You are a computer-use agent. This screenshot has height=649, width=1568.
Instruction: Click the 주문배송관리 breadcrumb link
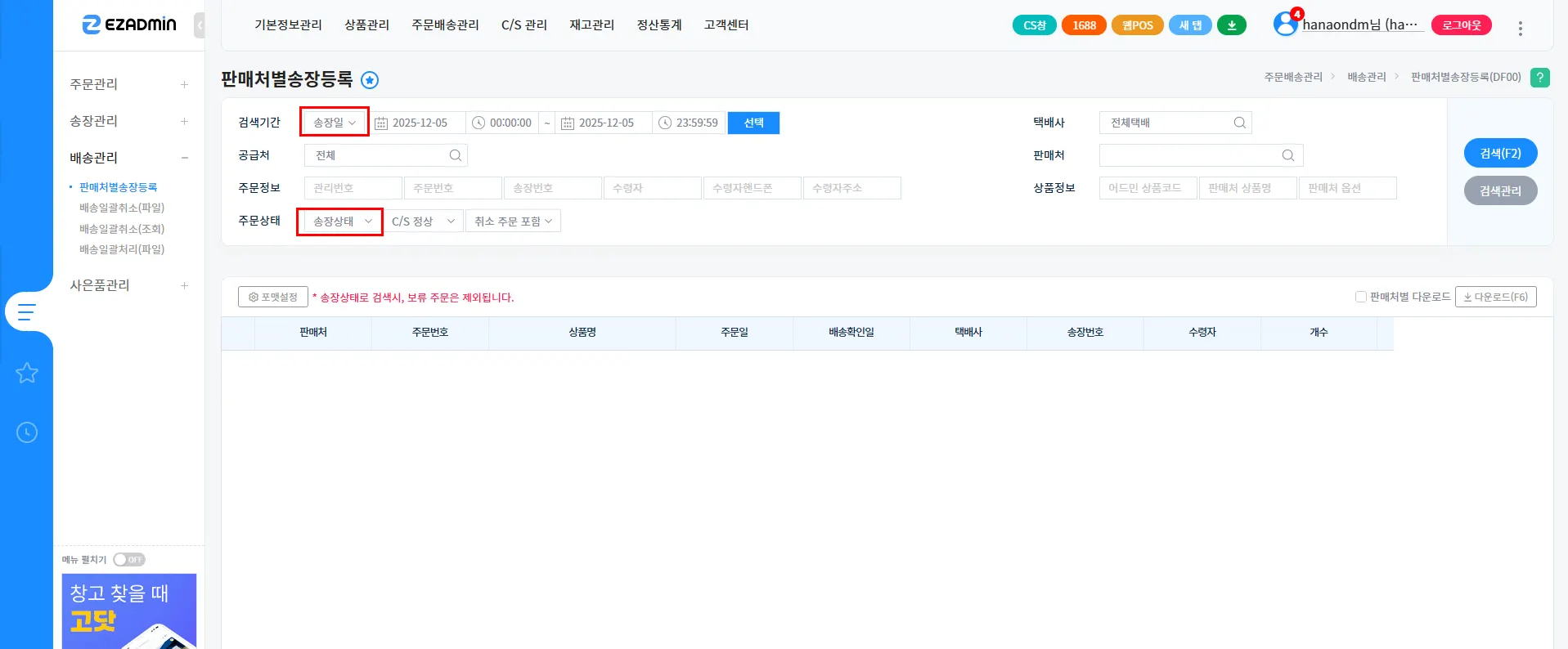click(x=1293, y=77)
